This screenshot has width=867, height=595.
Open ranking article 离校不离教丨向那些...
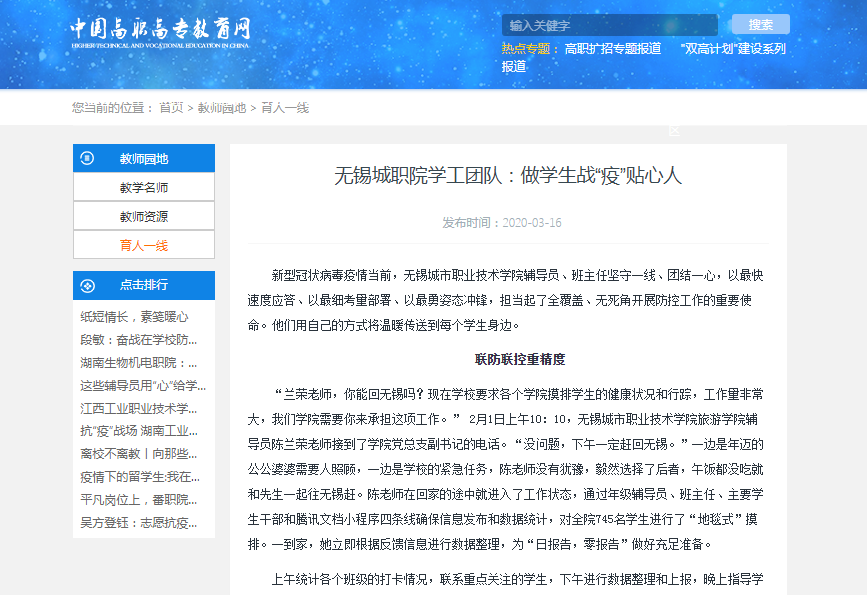click(139, 453)
